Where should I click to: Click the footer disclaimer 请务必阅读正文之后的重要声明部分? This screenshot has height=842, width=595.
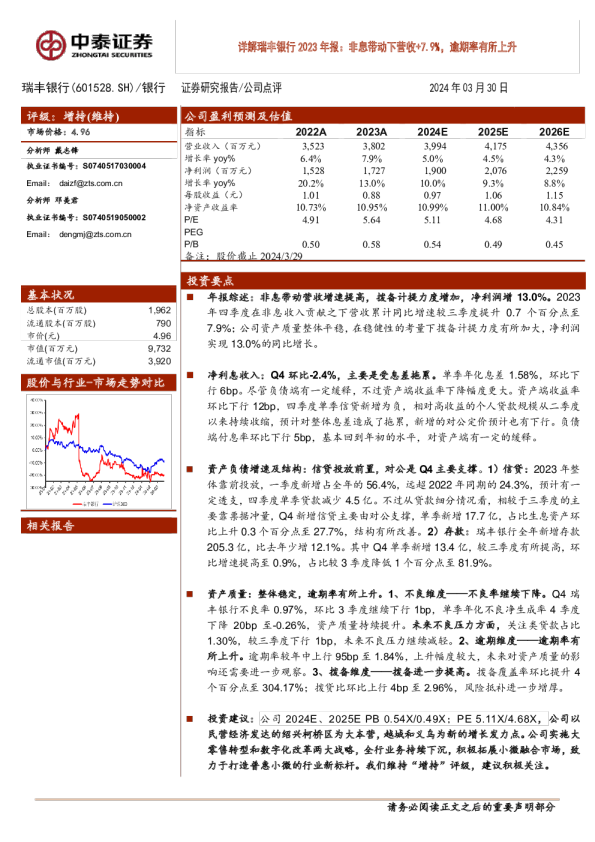tap(471, 807)
